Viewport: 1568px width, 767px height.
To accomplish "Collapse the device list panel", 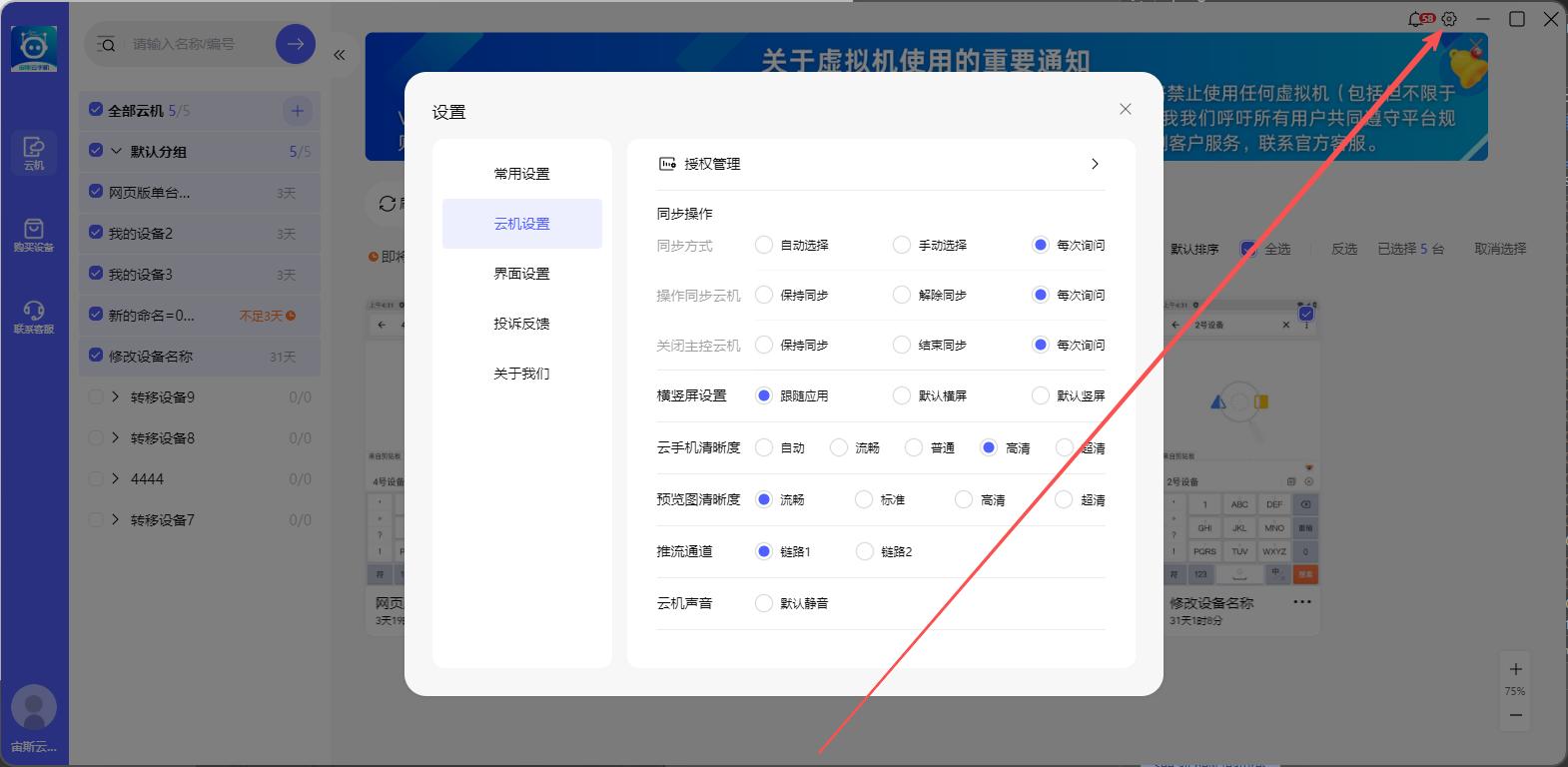I will coord(340,55).
